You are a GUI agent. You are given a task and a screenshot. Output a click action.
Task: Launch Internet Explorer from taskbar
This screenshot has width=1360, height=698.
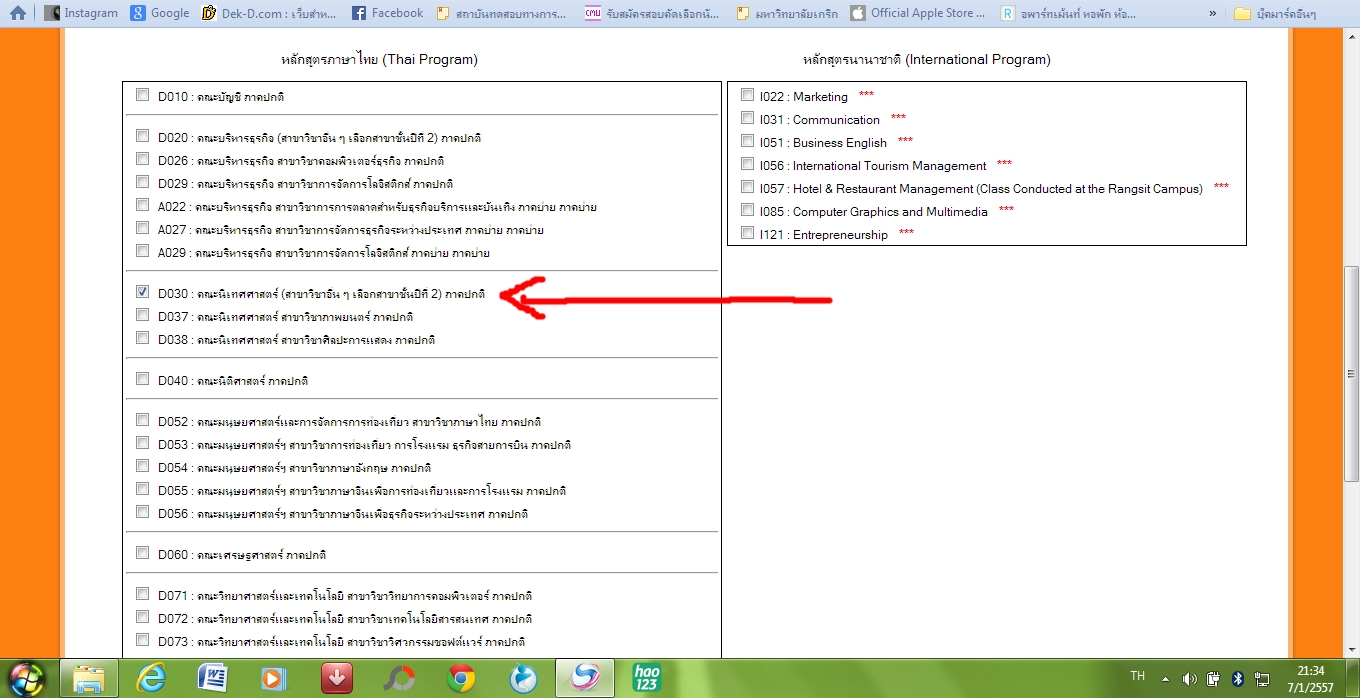[x=151, y=678]
